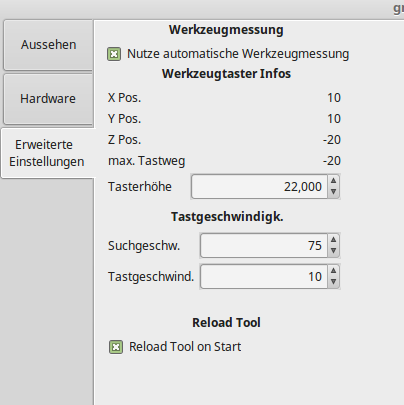
Task: Click the max. Tastweg value
Action: [332, 161]
